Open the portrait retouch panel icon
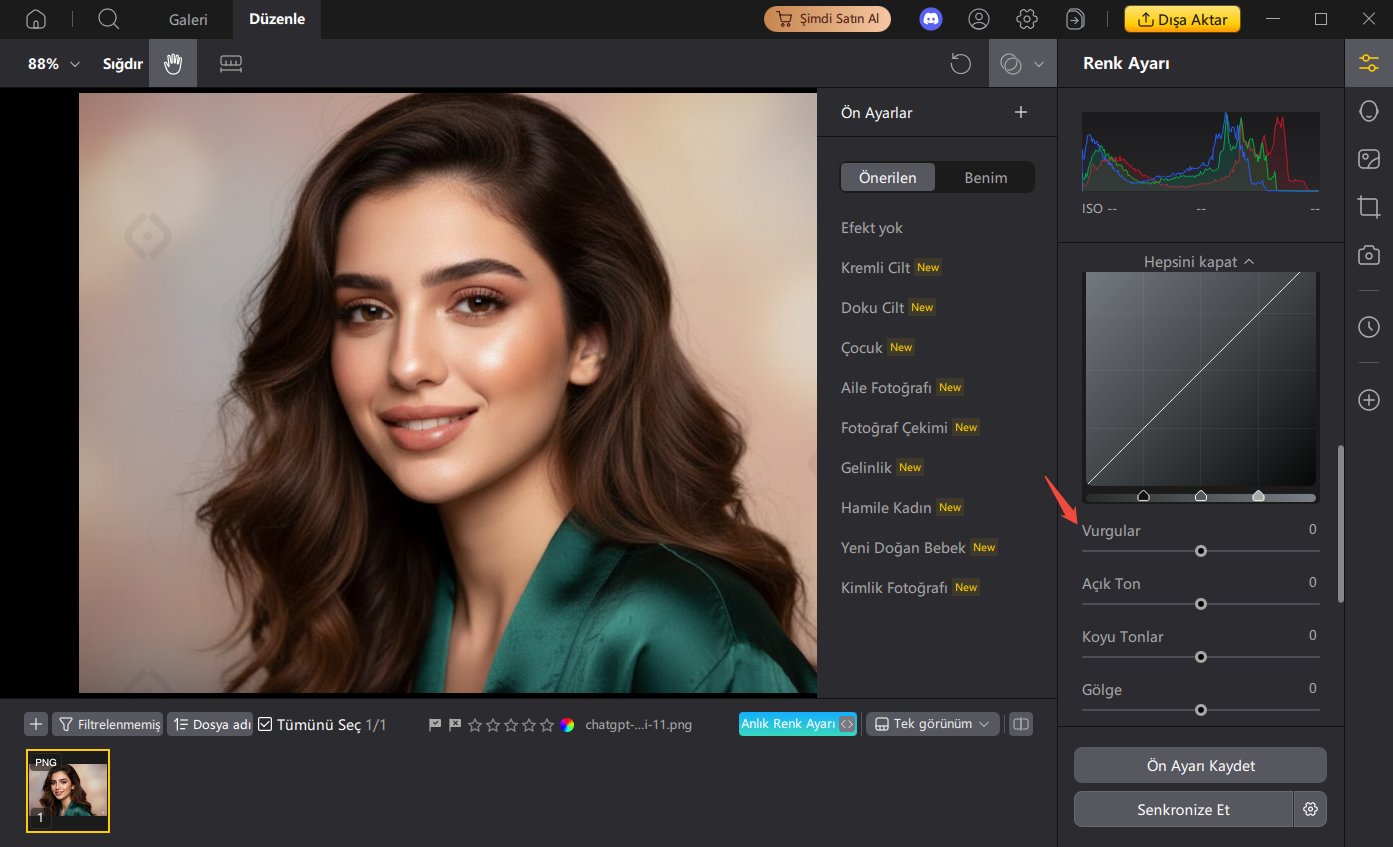The height and width of the screenshot is (847, 1393). pyautogui.click(x=1368, y=111)
